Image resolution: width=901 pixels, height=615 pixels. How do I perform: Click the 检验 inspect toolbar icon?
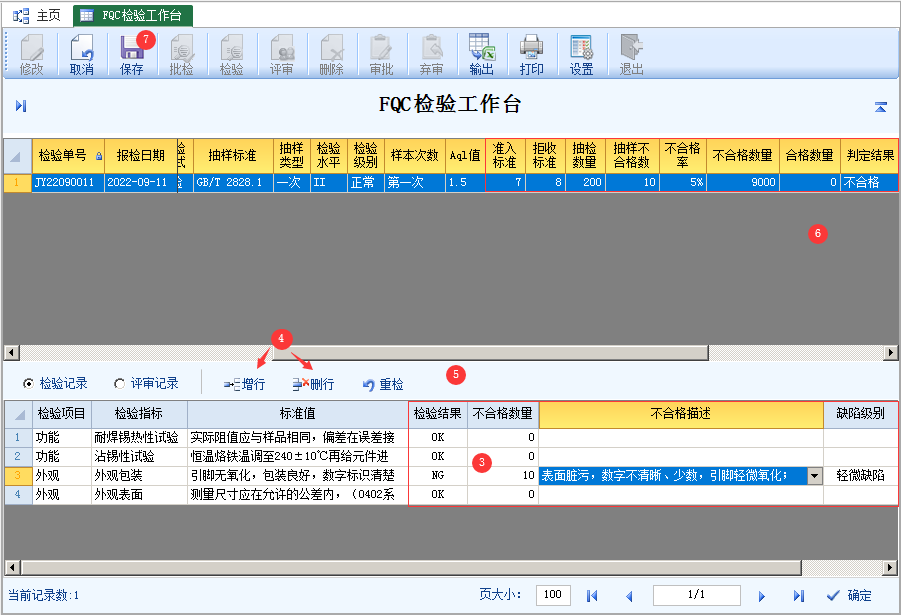pos(232,55)
